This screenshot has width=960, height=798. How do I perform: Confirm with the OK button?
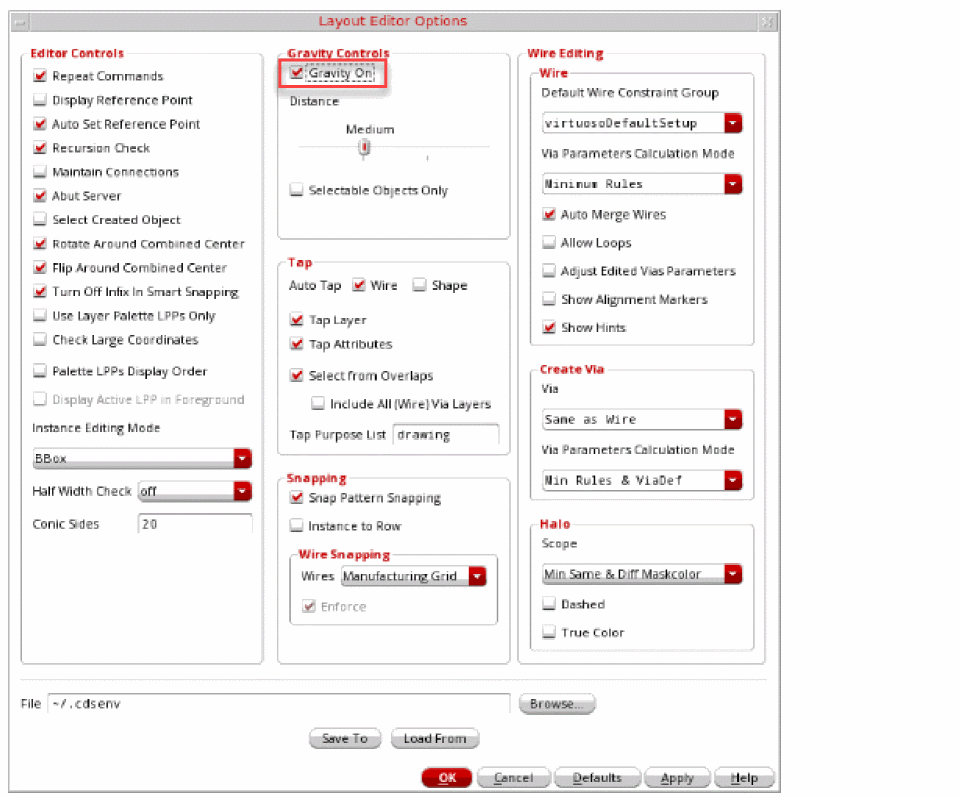tap(447, 778)
